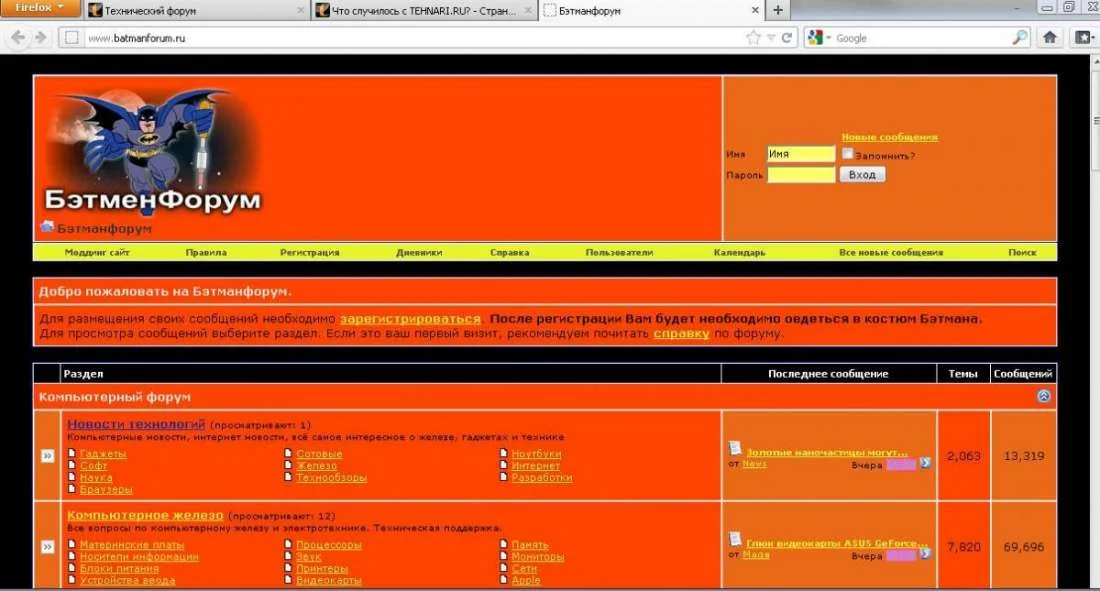Open the Пользователи menu item
Screen dimensions: 1100x591
[x=619, y=252]
